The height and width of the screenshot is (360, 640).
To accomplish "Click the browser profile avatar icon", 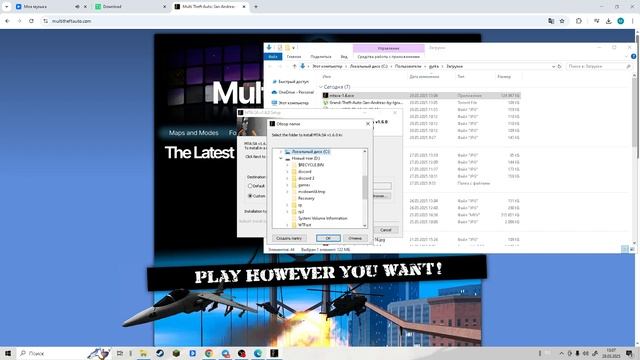I will point(620,21).
